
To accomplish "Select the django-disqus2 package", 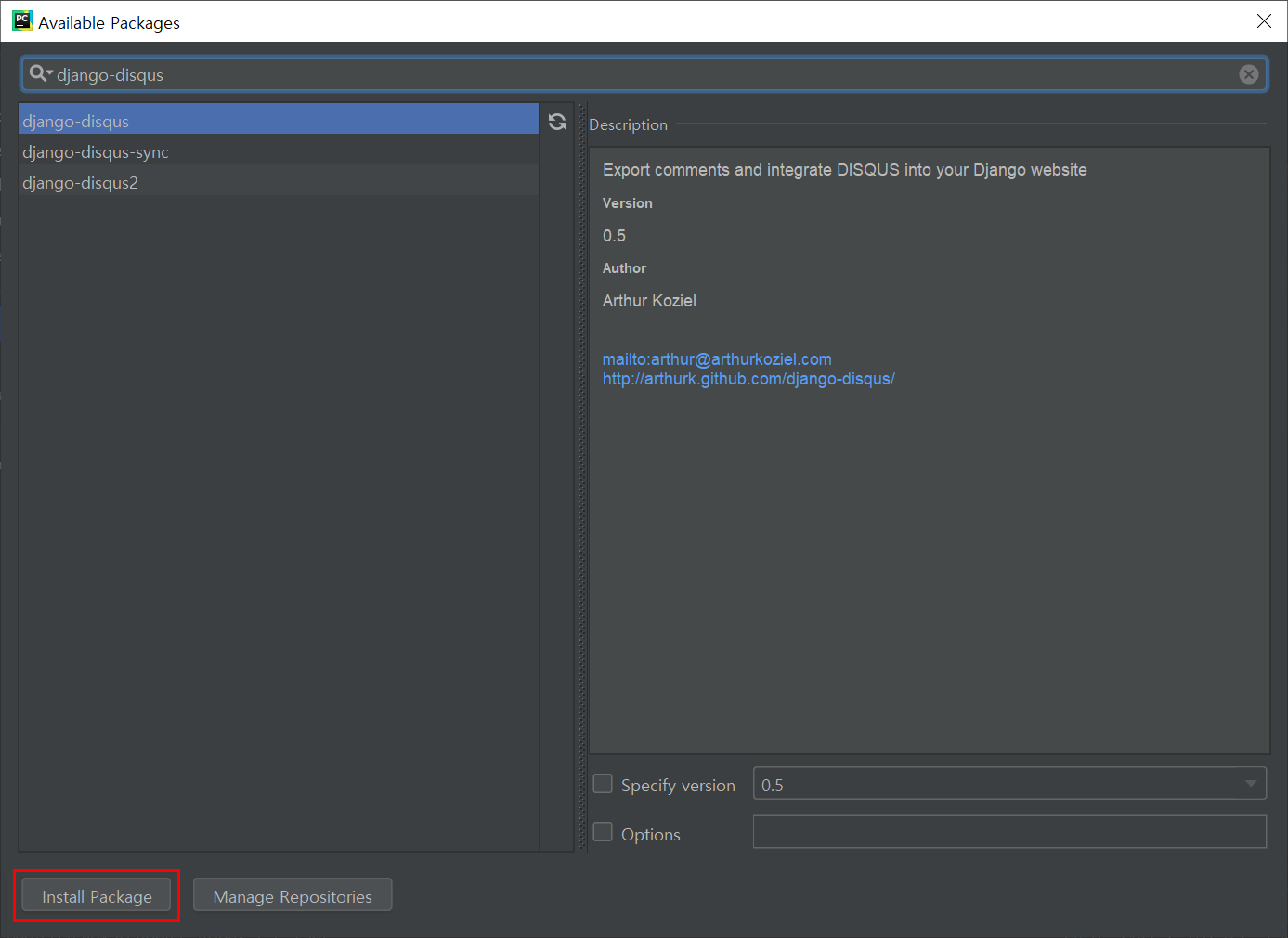I will coord(279,182).
